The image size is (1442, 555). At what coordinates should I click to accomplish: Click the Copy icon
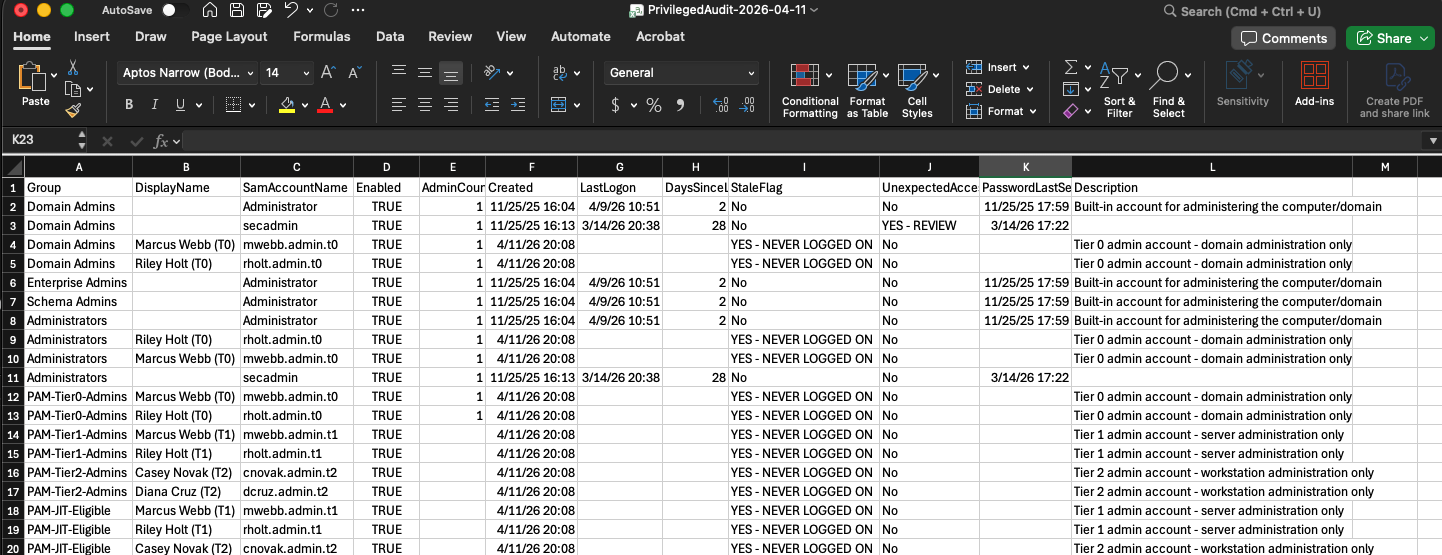coord(72,89)
